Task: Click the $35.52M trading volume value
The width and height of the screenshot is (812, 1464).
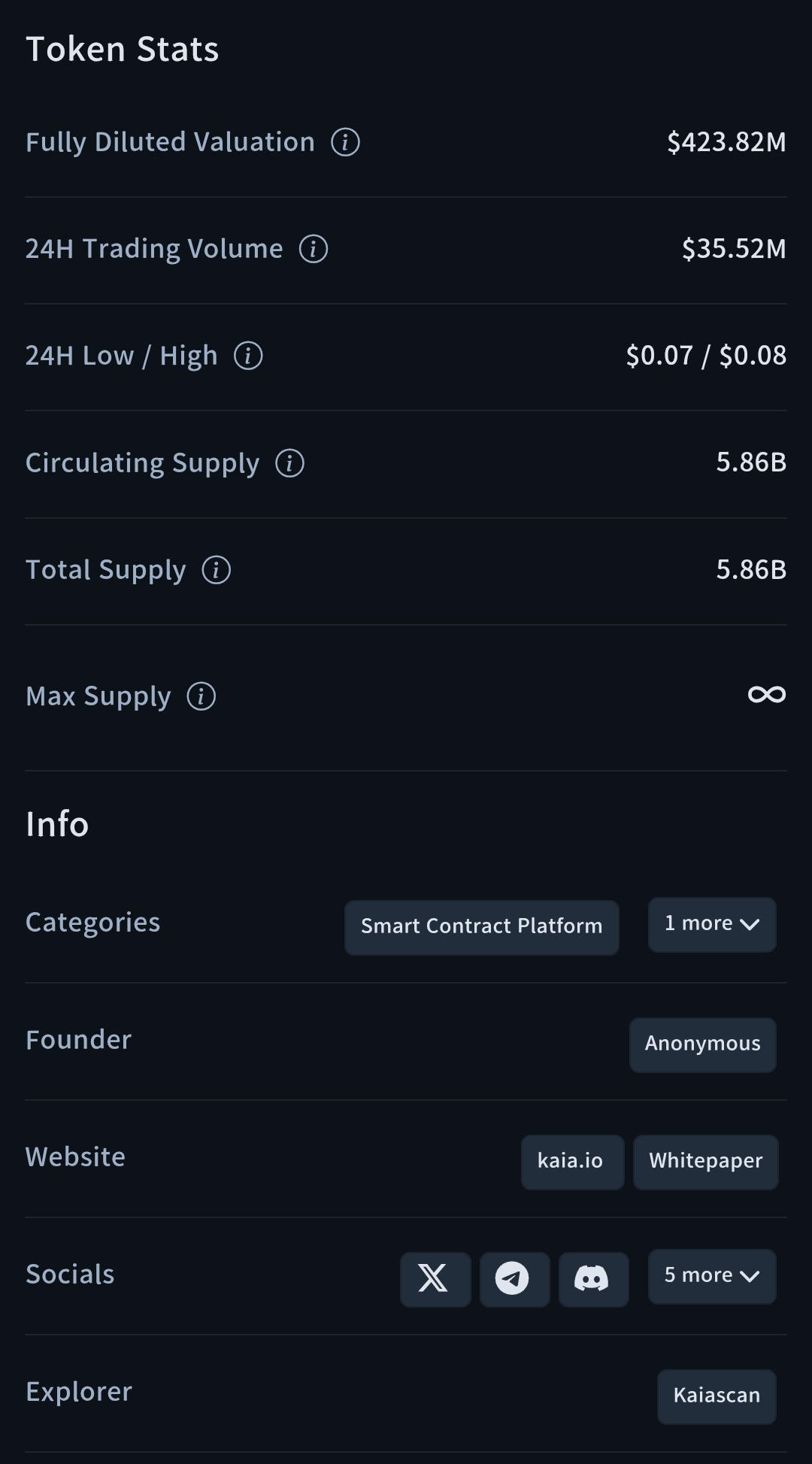Action: tap(733, 249)
